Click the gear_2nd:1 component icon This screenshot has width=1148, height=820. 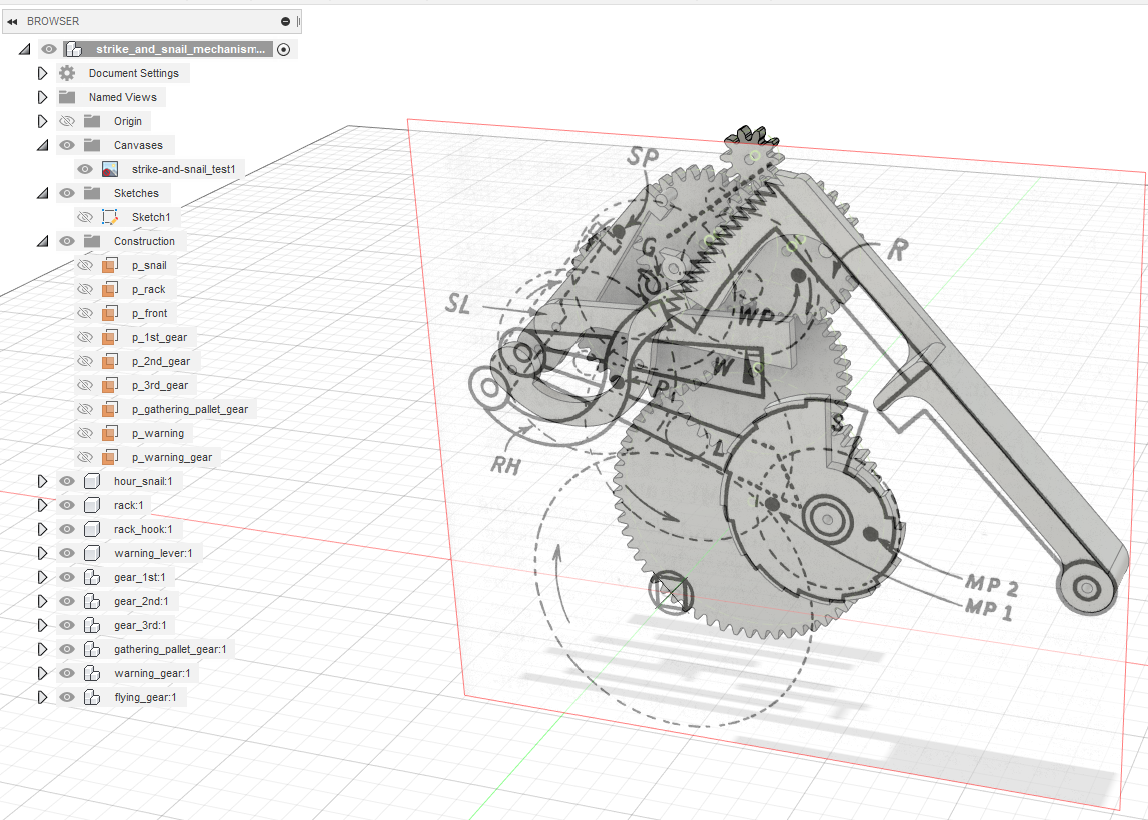pyautogui.click(x=92, y=601)
